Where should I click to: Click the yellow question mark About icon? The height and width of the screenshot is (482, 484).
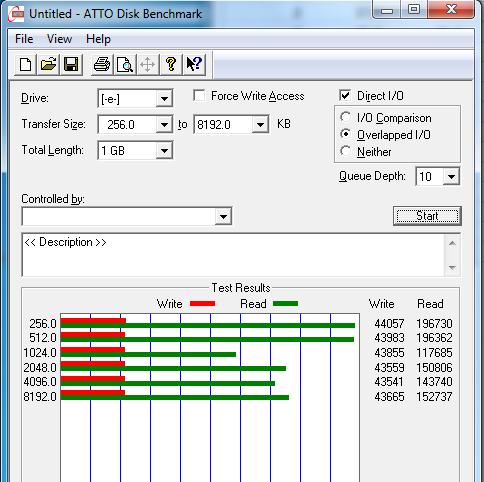pyautogui.click(x=171, y=64)
